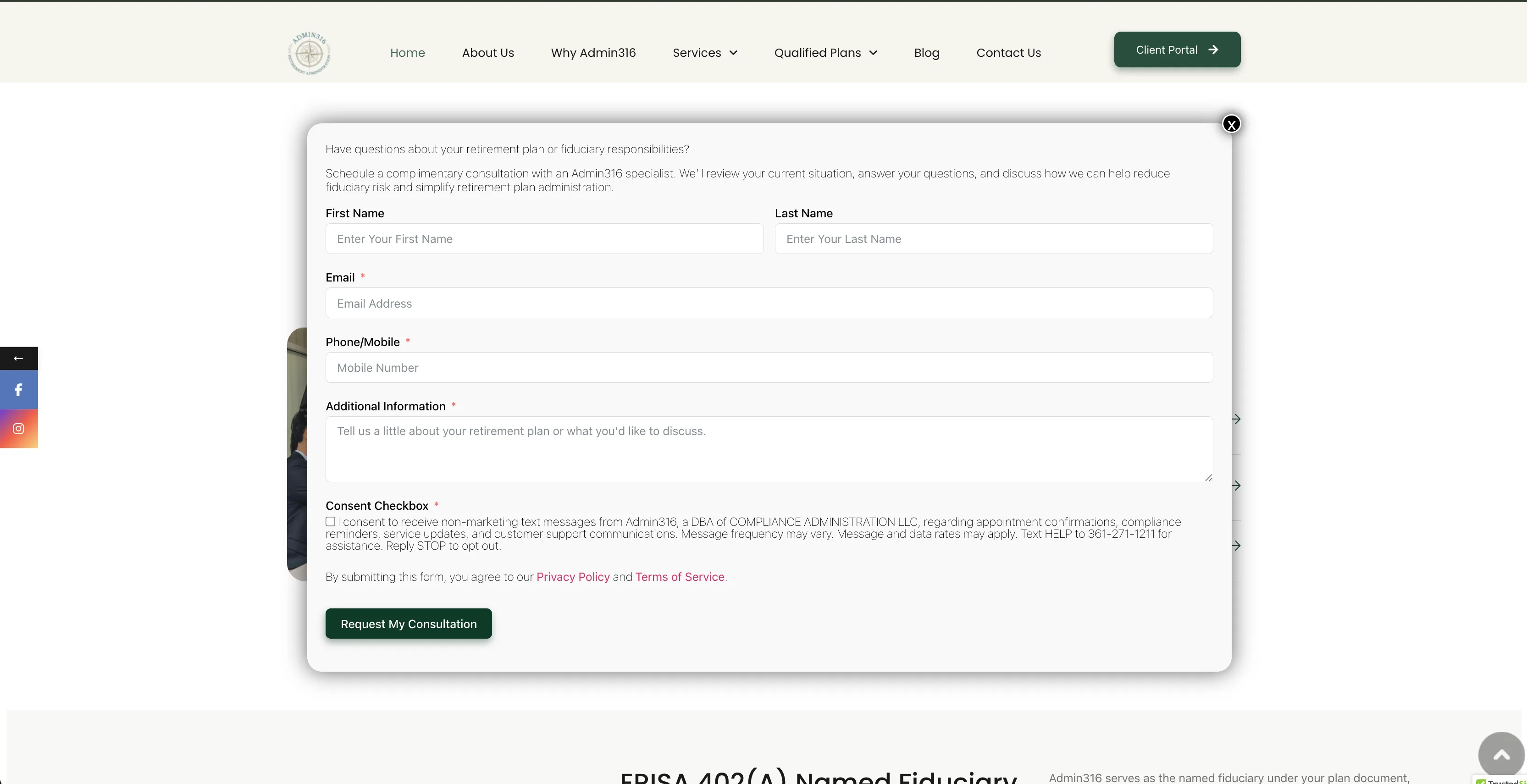Open the Blog page
The image size is (1527, 784).
926,53
